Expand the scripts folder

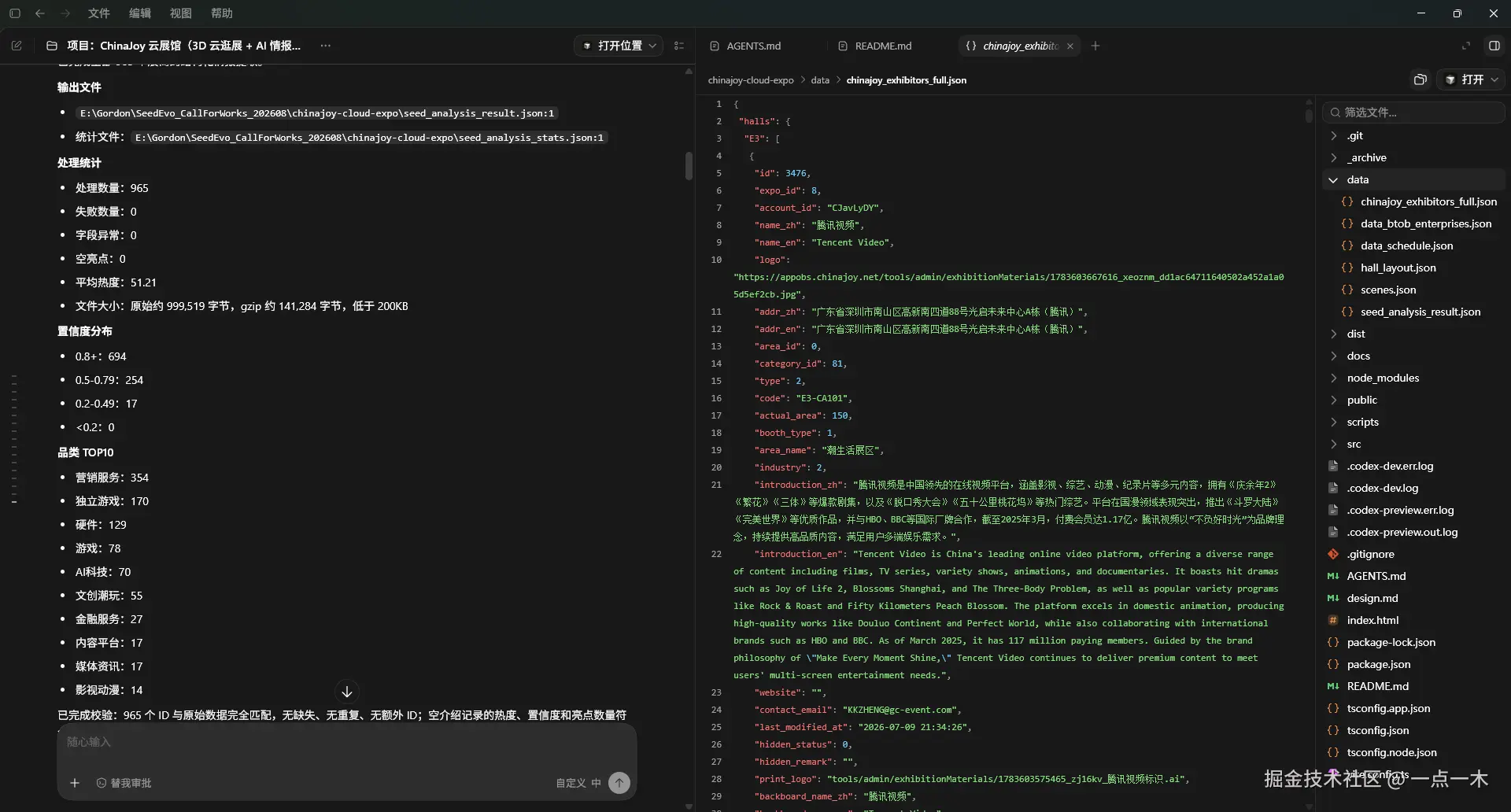pyautogui.click(x=1362, y=422)
